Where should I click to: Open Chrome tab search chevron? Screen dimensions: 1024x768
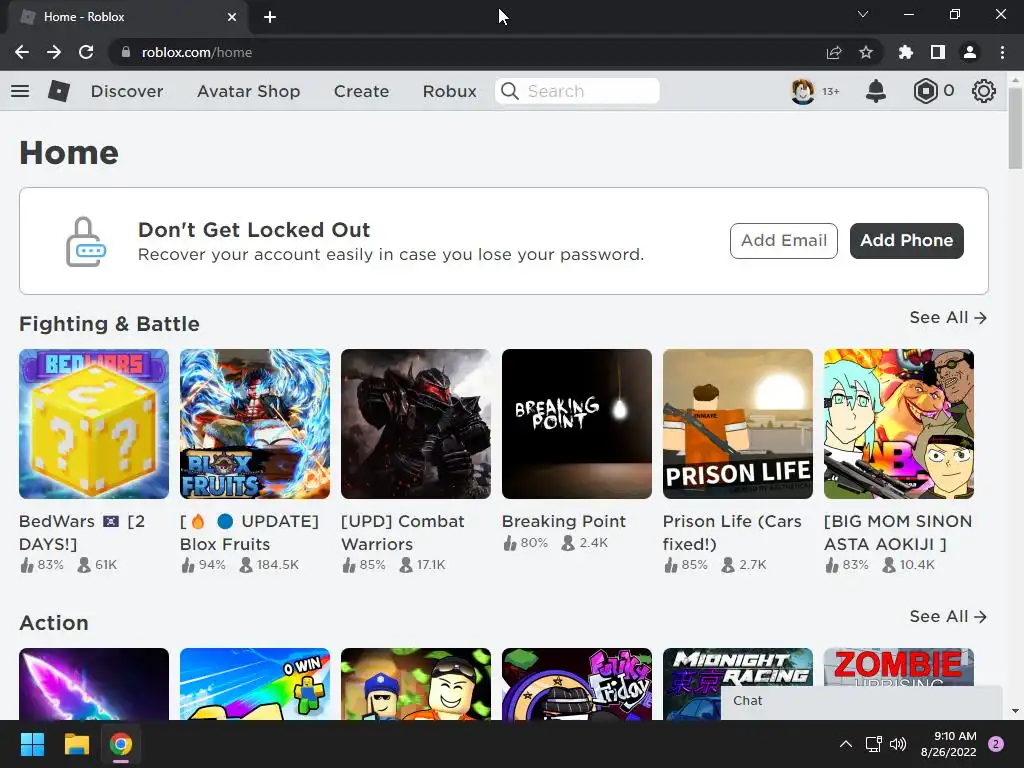863,14
